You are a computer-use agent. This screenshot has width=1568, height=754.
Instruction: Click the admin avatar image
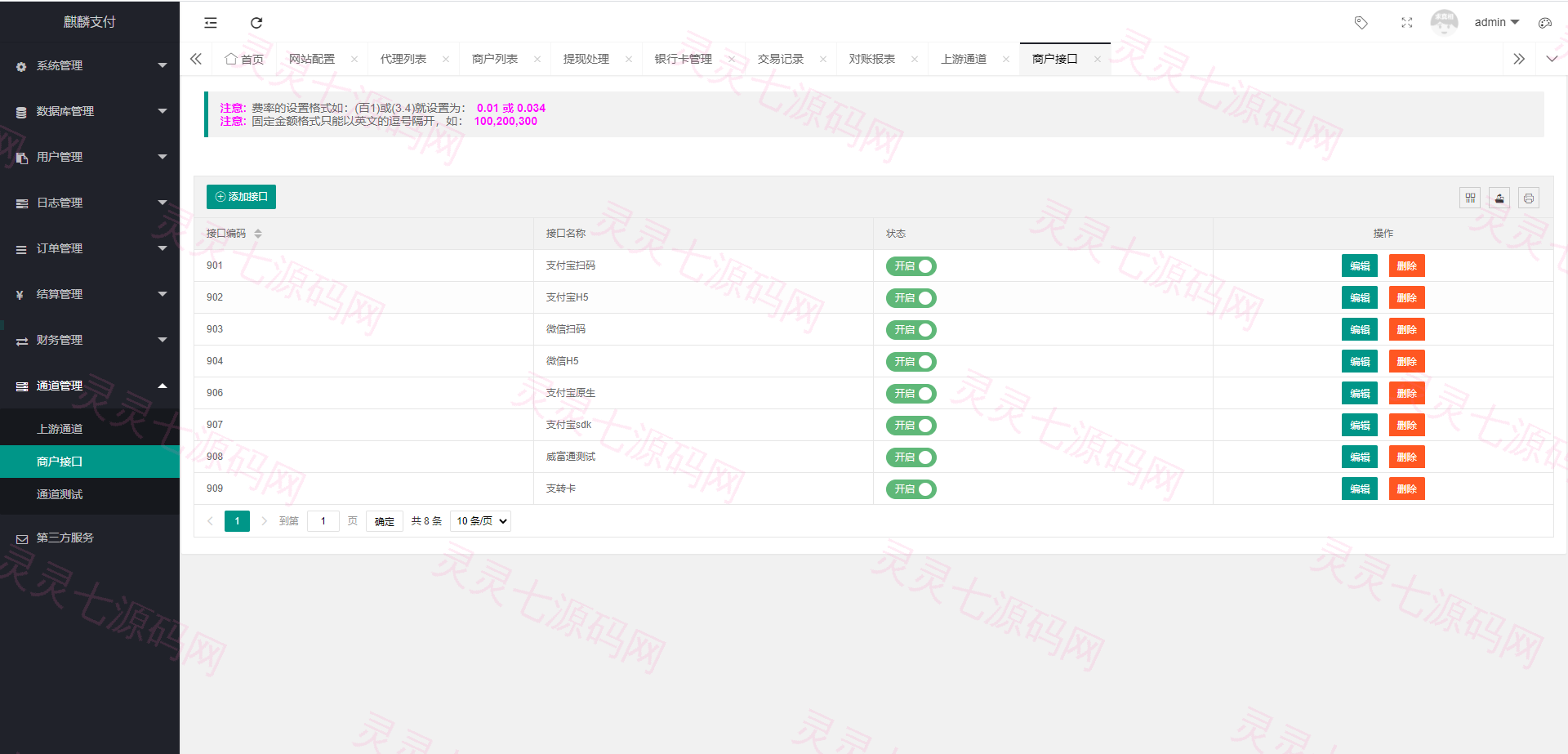pyautogui.click(x=1444, y=22)
